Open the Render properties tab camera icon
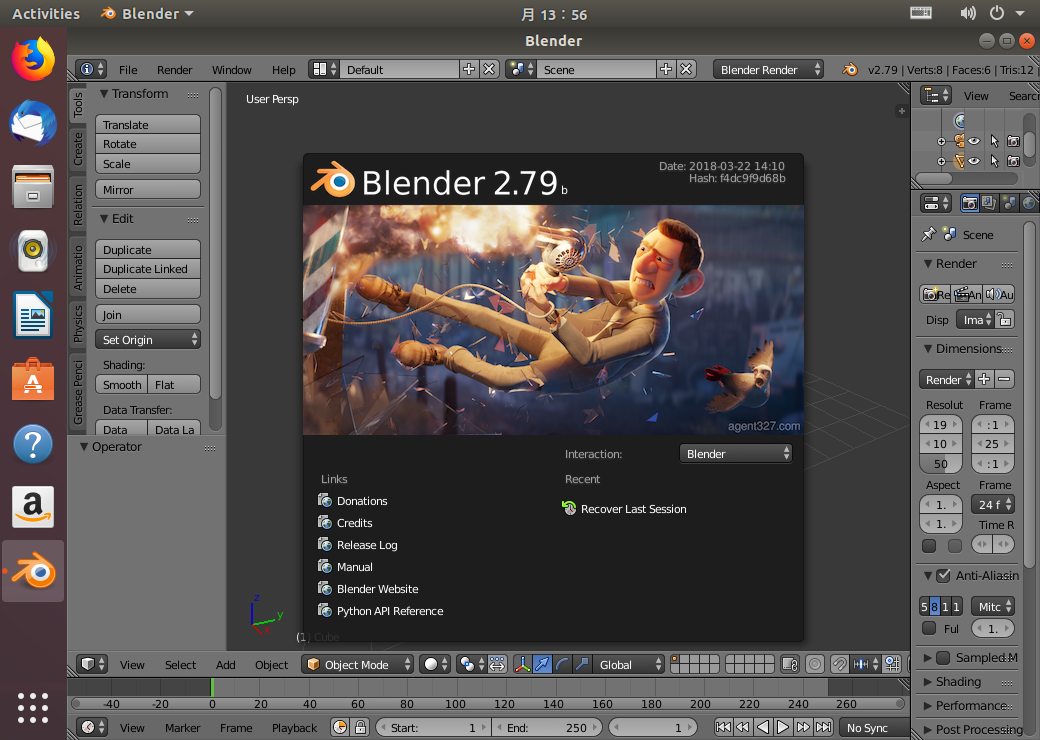 [x=969, y=203]
